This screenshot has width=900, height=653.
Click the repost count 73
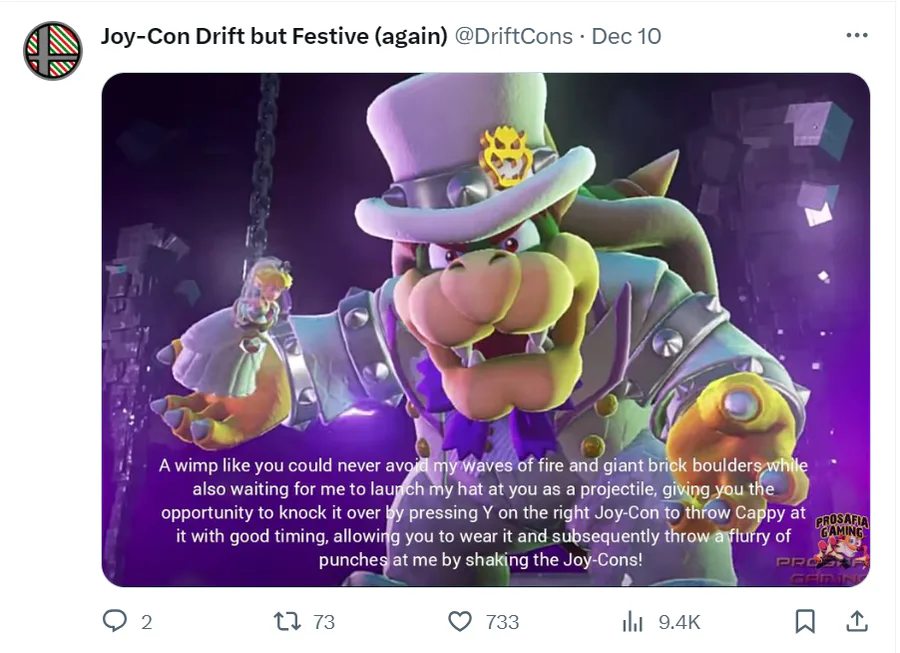pos(324,622)
